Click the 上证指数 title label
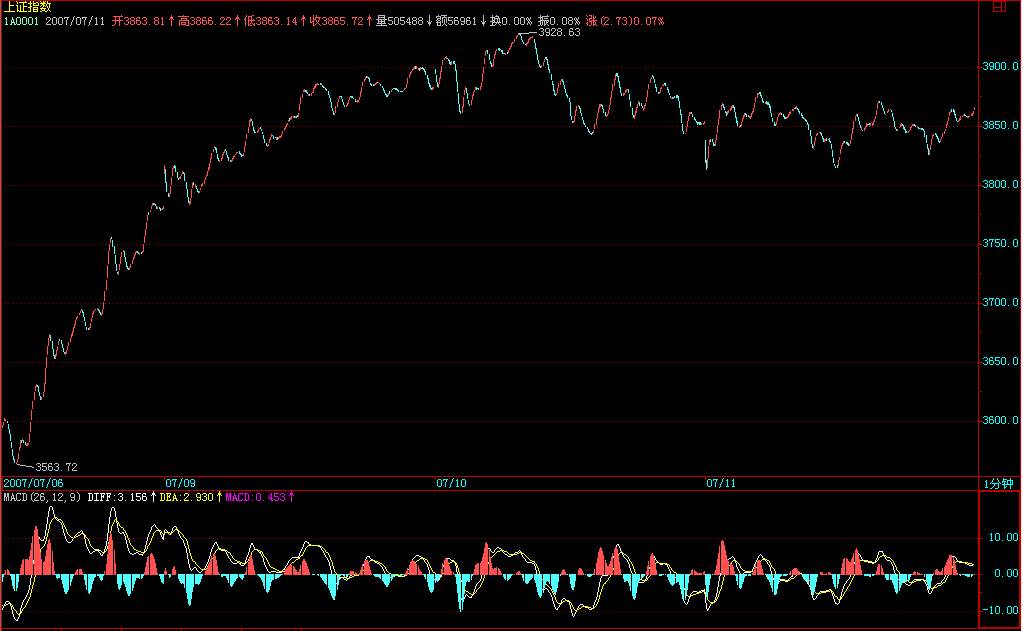 point(25,7)
